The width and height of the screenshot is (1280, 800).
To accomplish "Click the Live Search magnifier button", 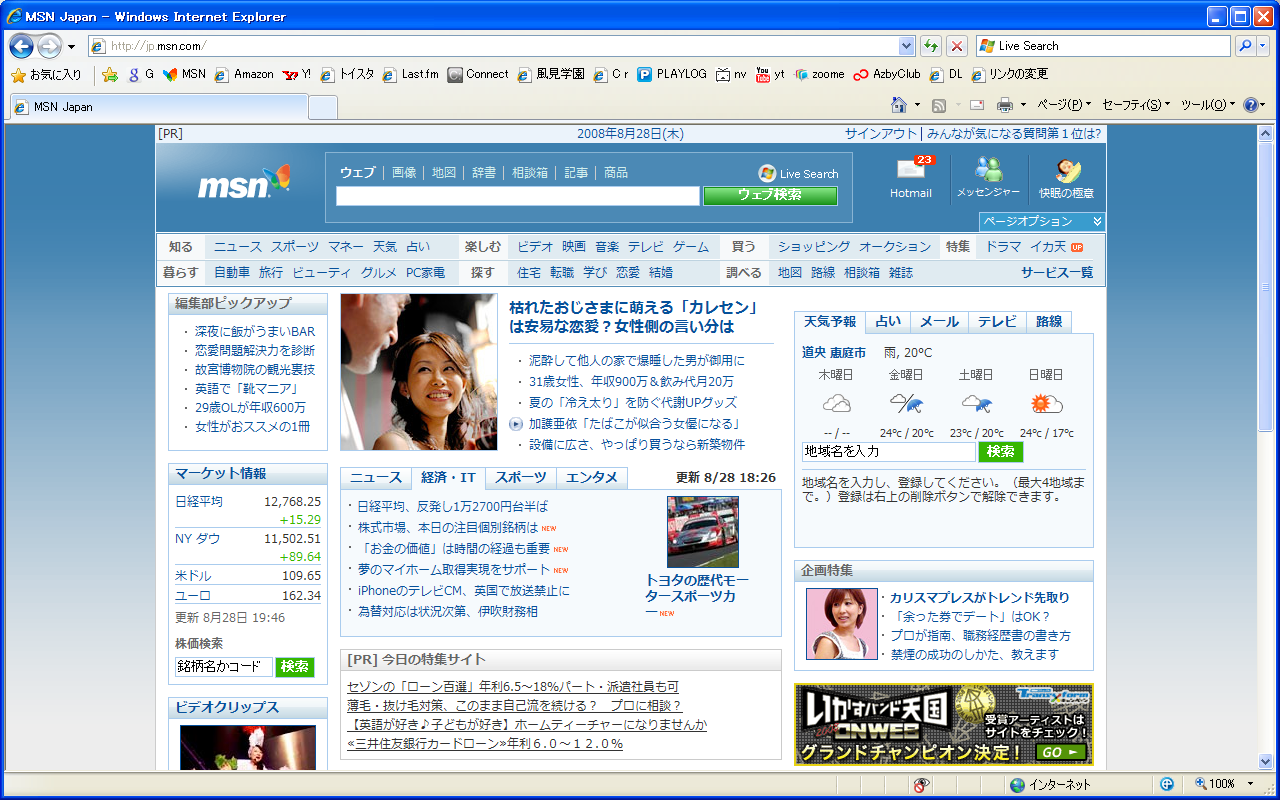I will 1245,46.
